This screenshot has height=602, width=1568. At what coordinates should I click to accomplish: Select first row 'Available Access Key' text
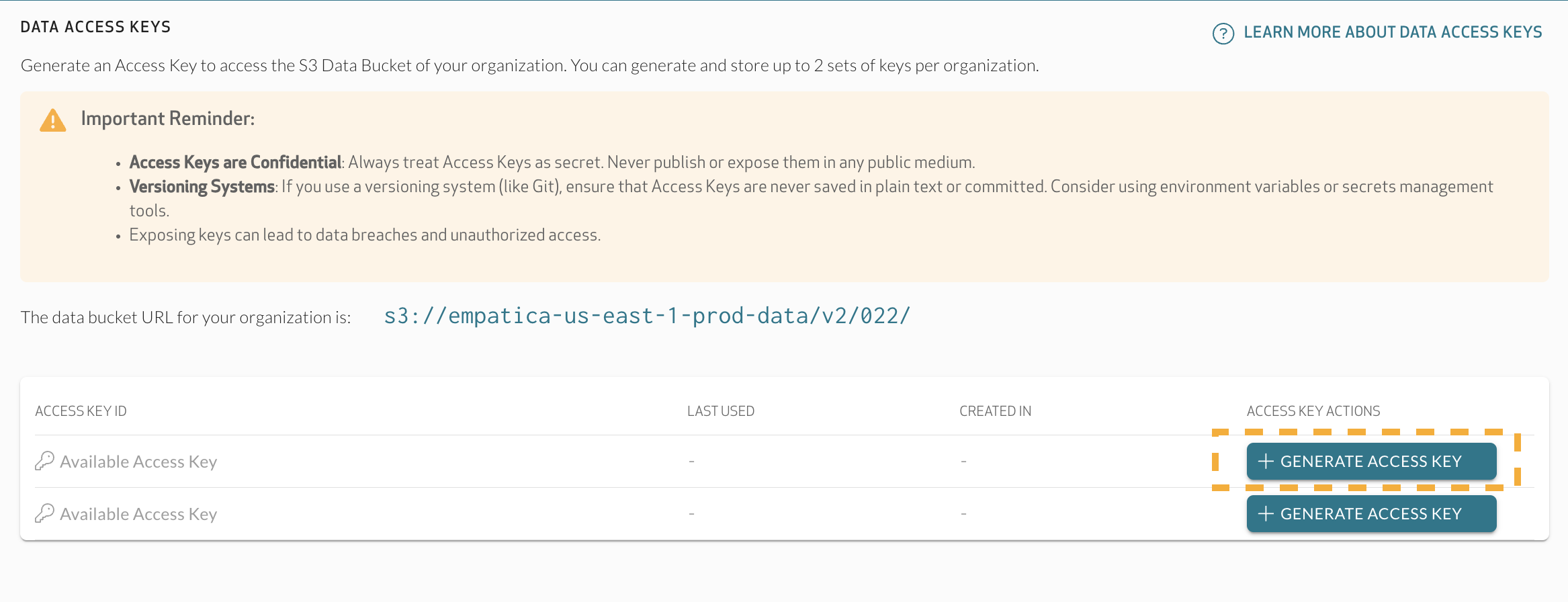[x=138, y=462]
